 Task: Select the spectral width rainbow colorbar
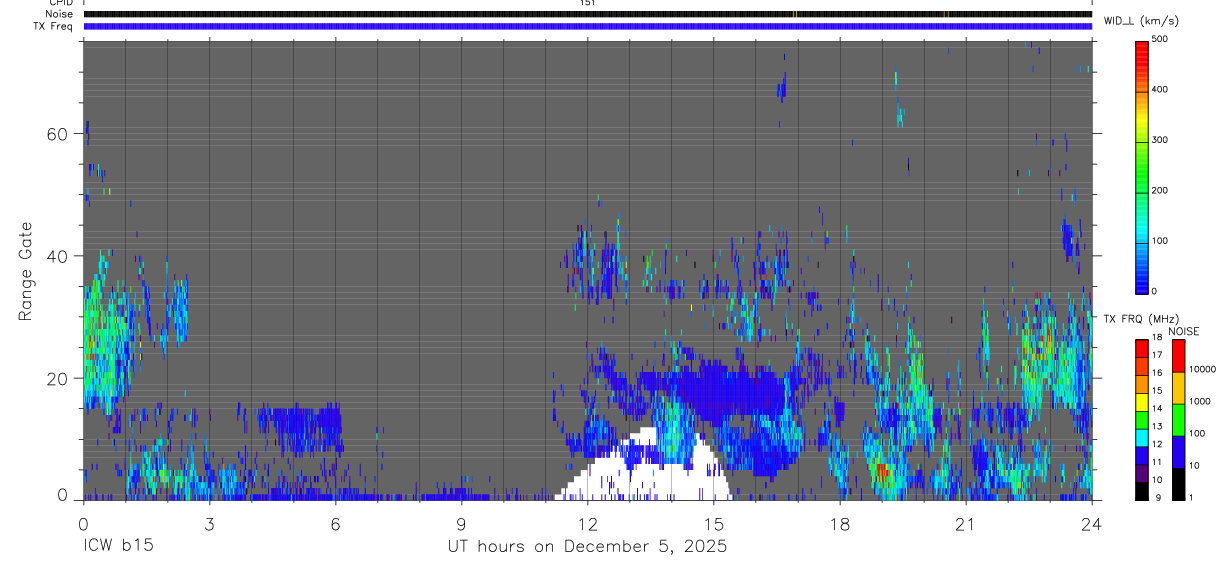[x=1142, y=166]
